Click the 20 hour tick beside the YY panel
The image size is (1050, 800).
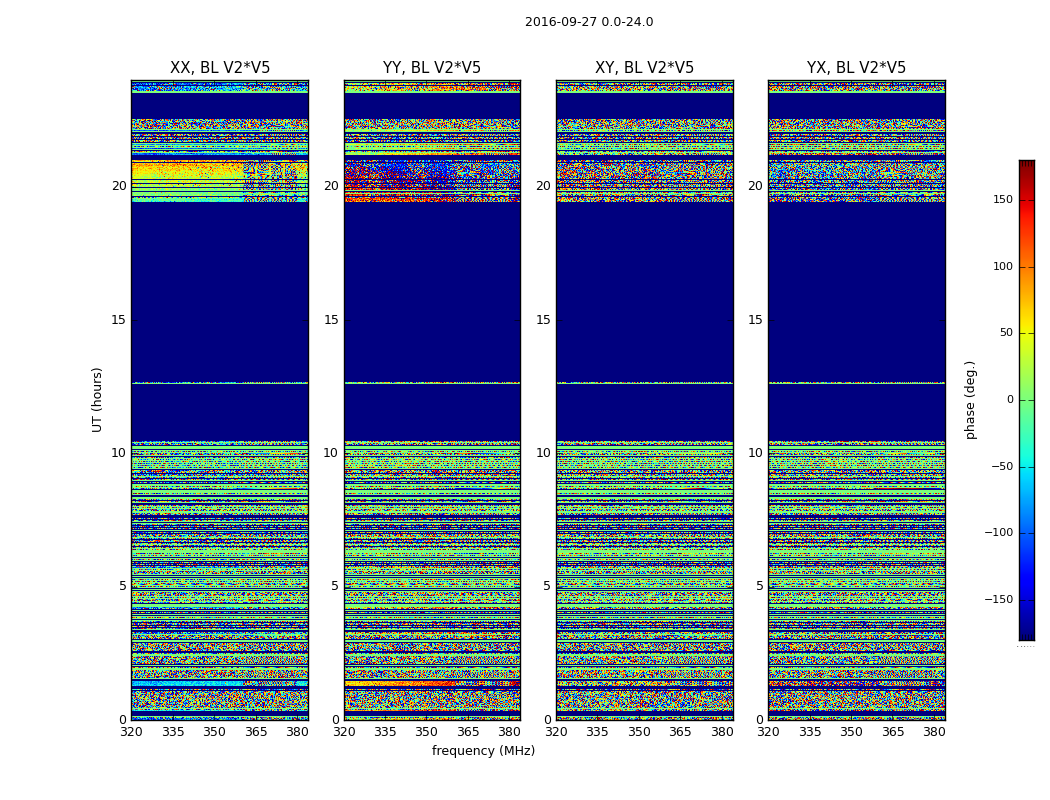pyautogui.click(x=331, y=186)
